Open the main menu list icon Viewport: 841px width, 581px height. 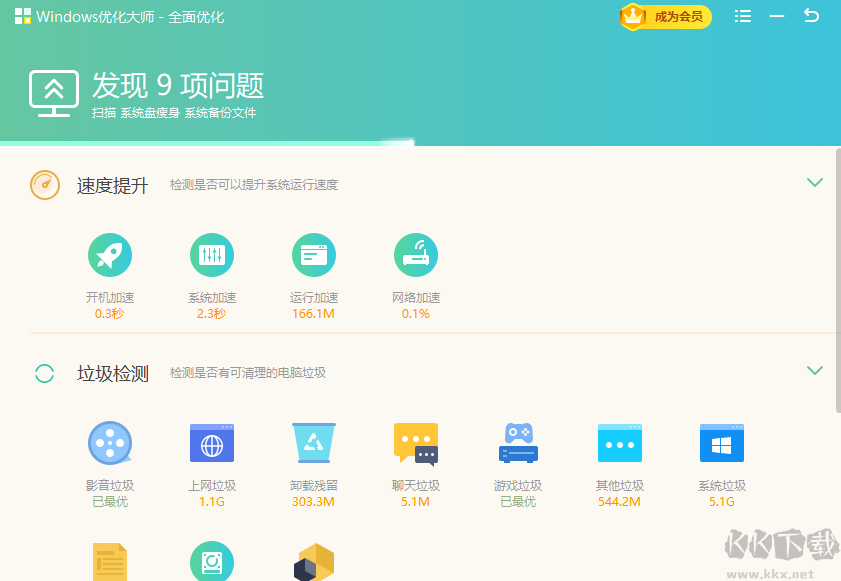(x=743, y=16)
